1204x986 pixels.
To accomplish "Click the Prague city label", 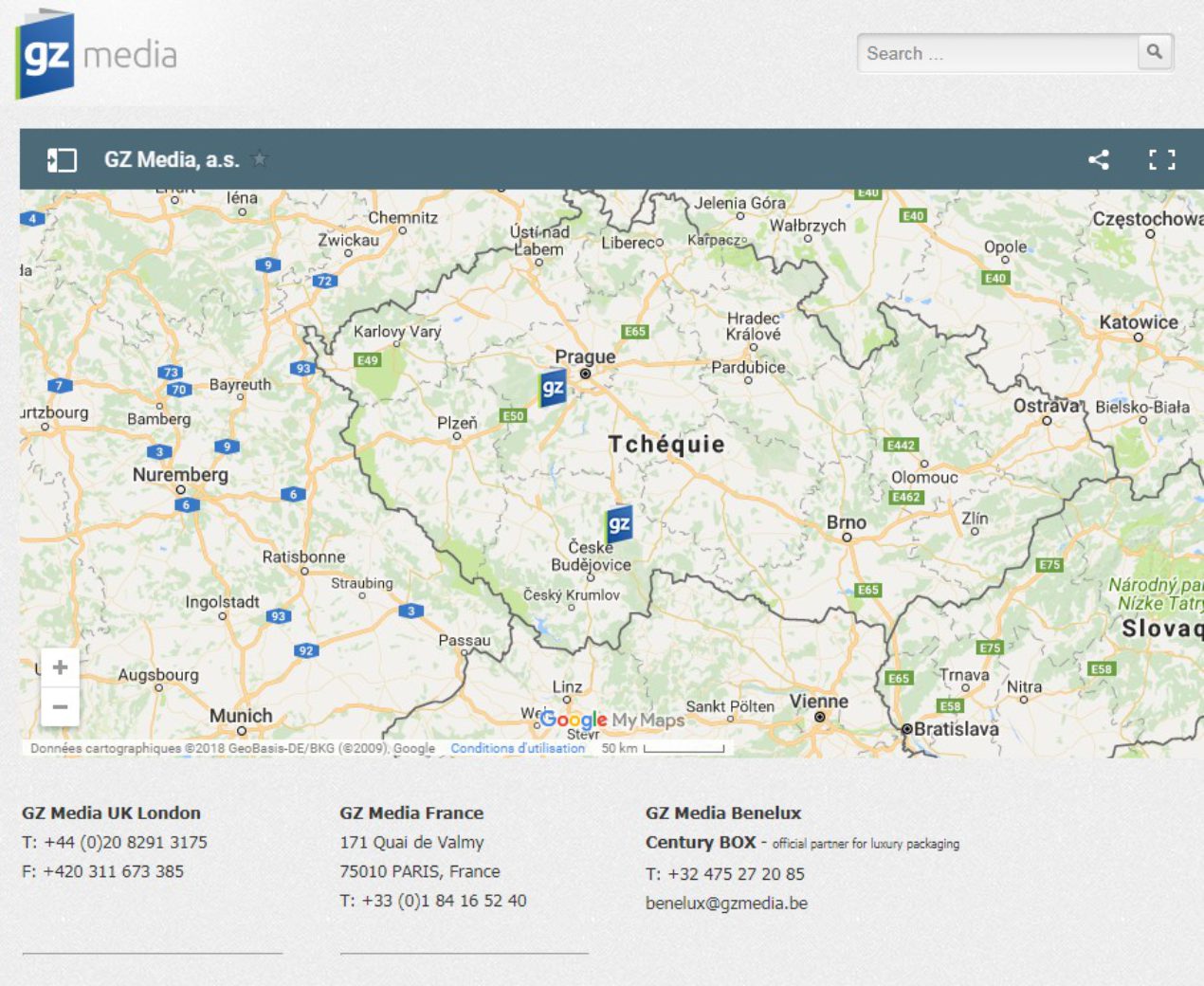I will click(x=585, y=356).
